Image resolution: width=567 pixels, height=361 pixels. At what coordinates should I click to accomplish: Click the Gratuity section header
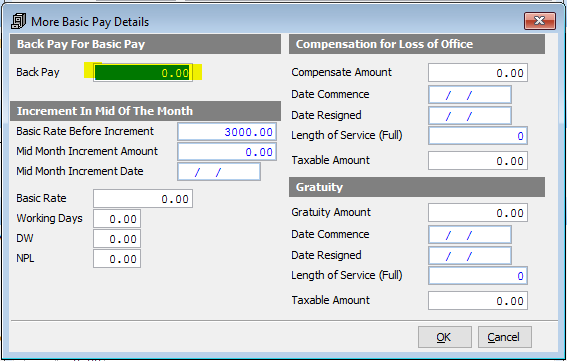(417, 187)
